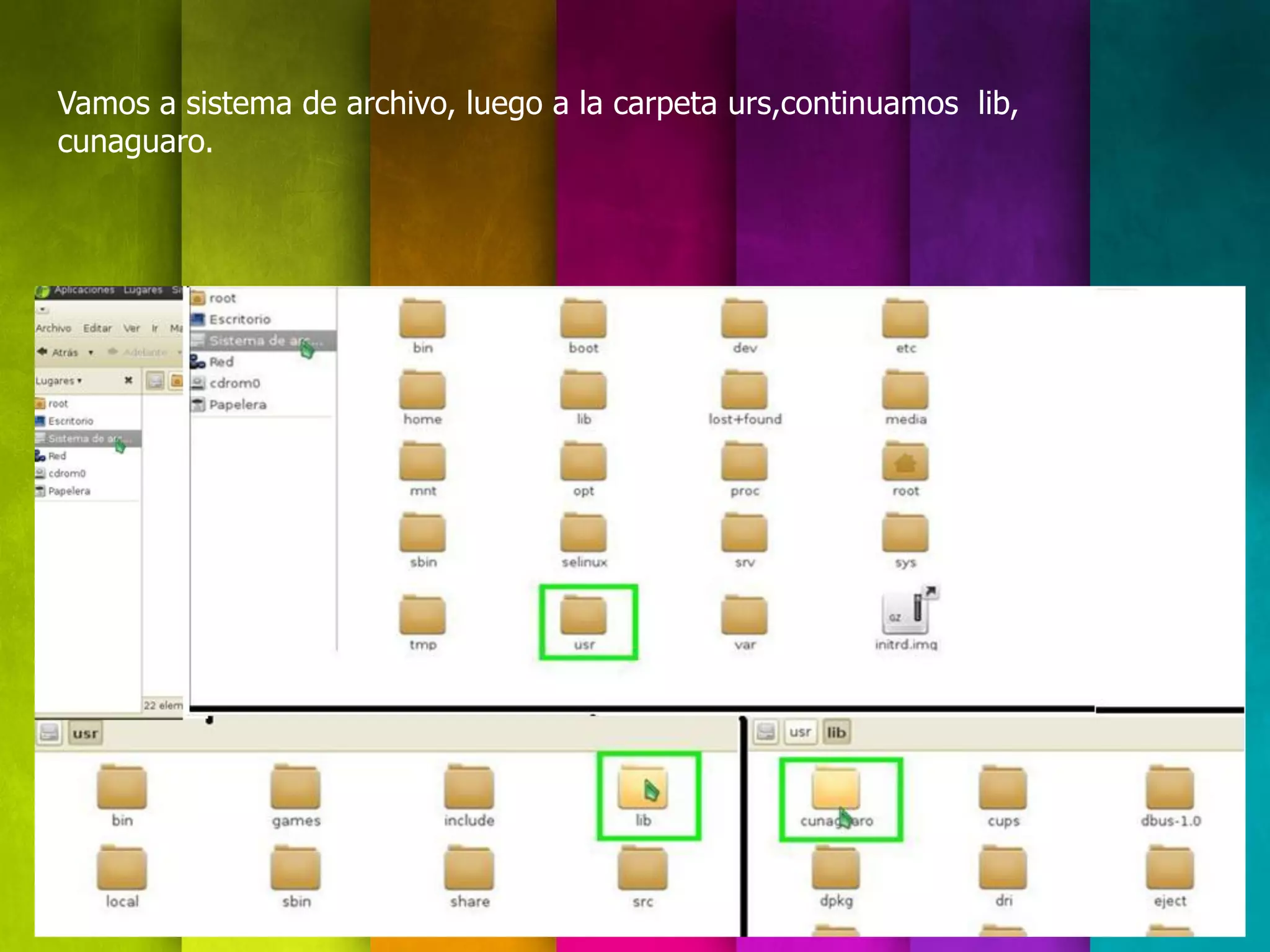Open the local folder inside usr
Viewport: 1270px width, 952px height.
point(122,878)
